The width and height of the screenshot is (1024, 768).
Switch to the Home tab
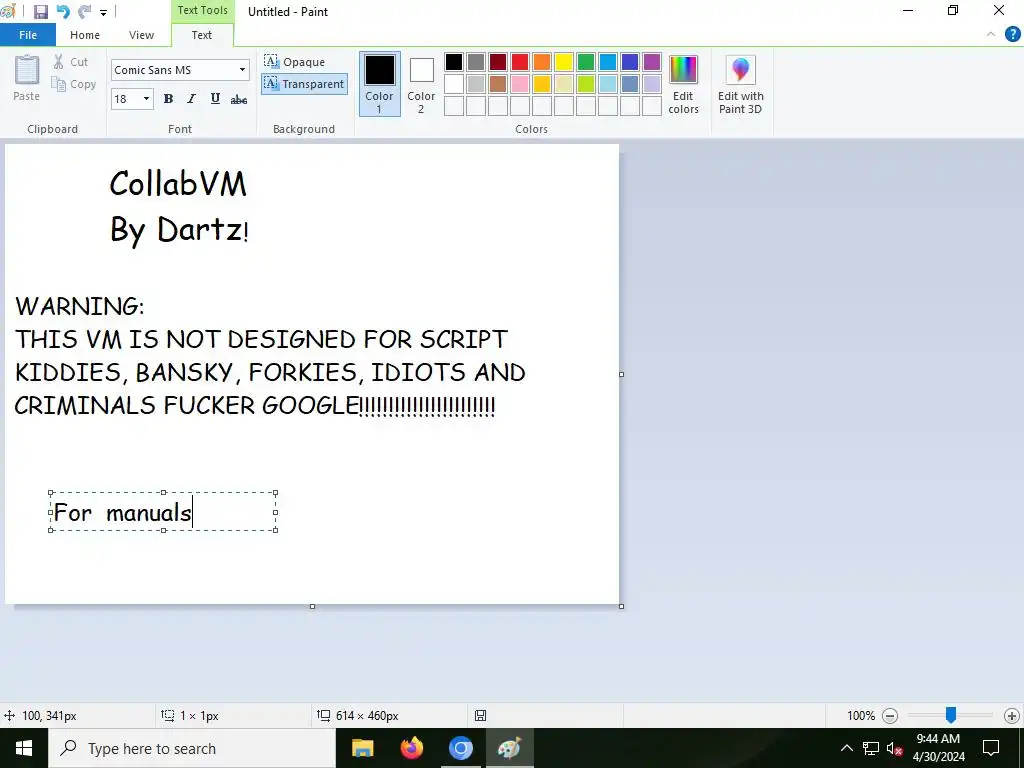coord(85,35)
